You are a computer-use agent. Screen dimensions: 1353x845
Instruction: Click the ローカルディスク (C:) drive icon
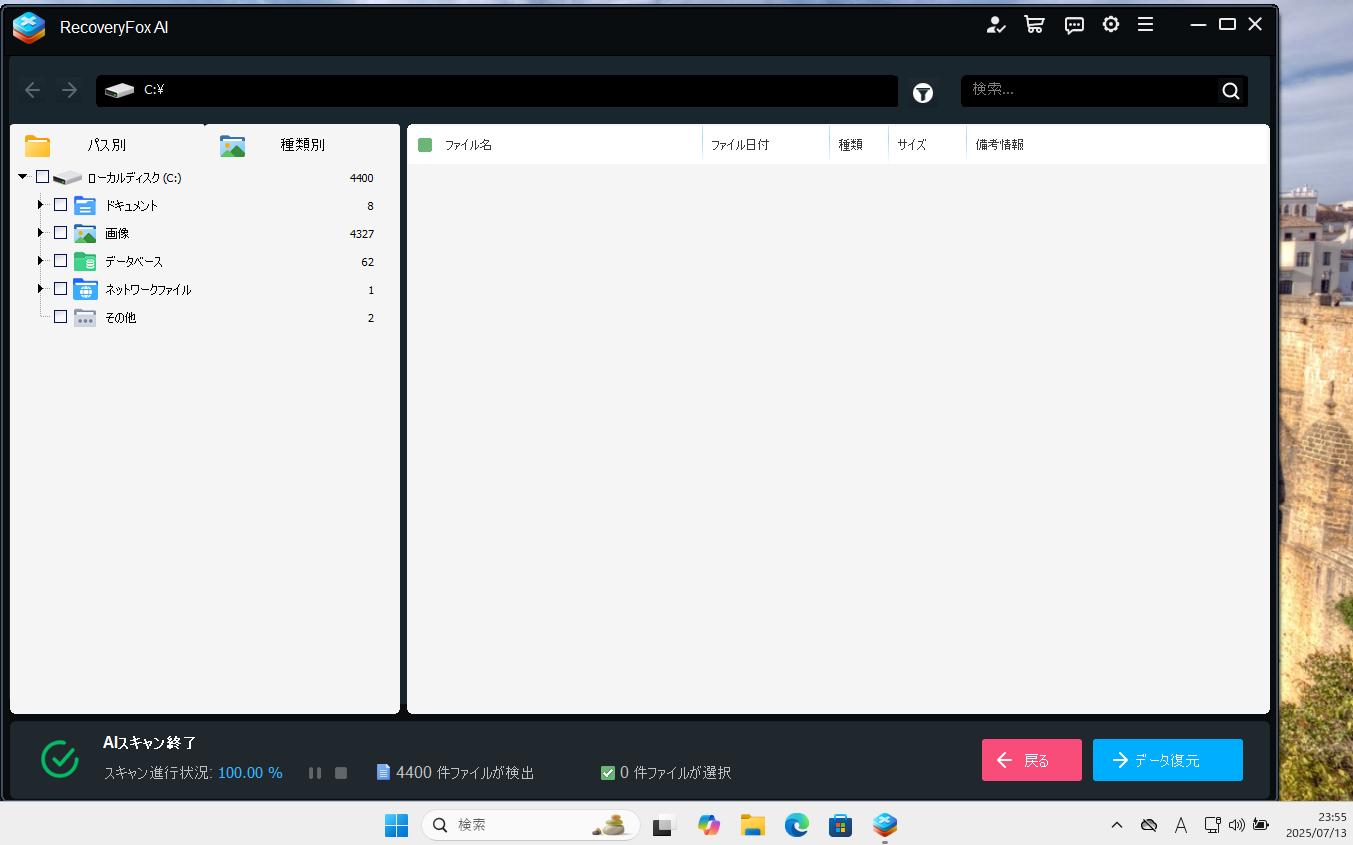(x=67, y=178)
